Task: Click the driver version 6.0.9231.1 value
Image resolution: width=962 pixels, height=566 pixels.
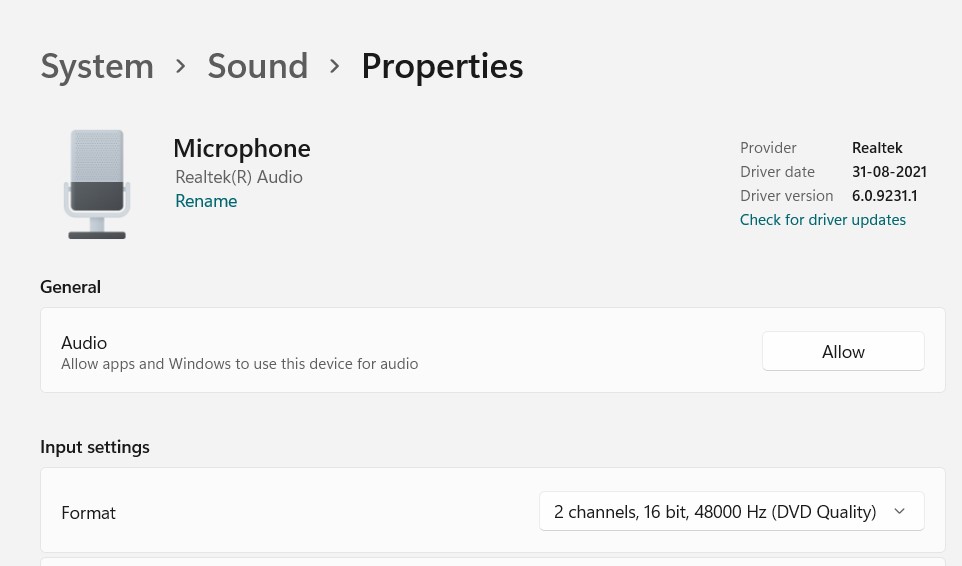Action: (885, 196)
